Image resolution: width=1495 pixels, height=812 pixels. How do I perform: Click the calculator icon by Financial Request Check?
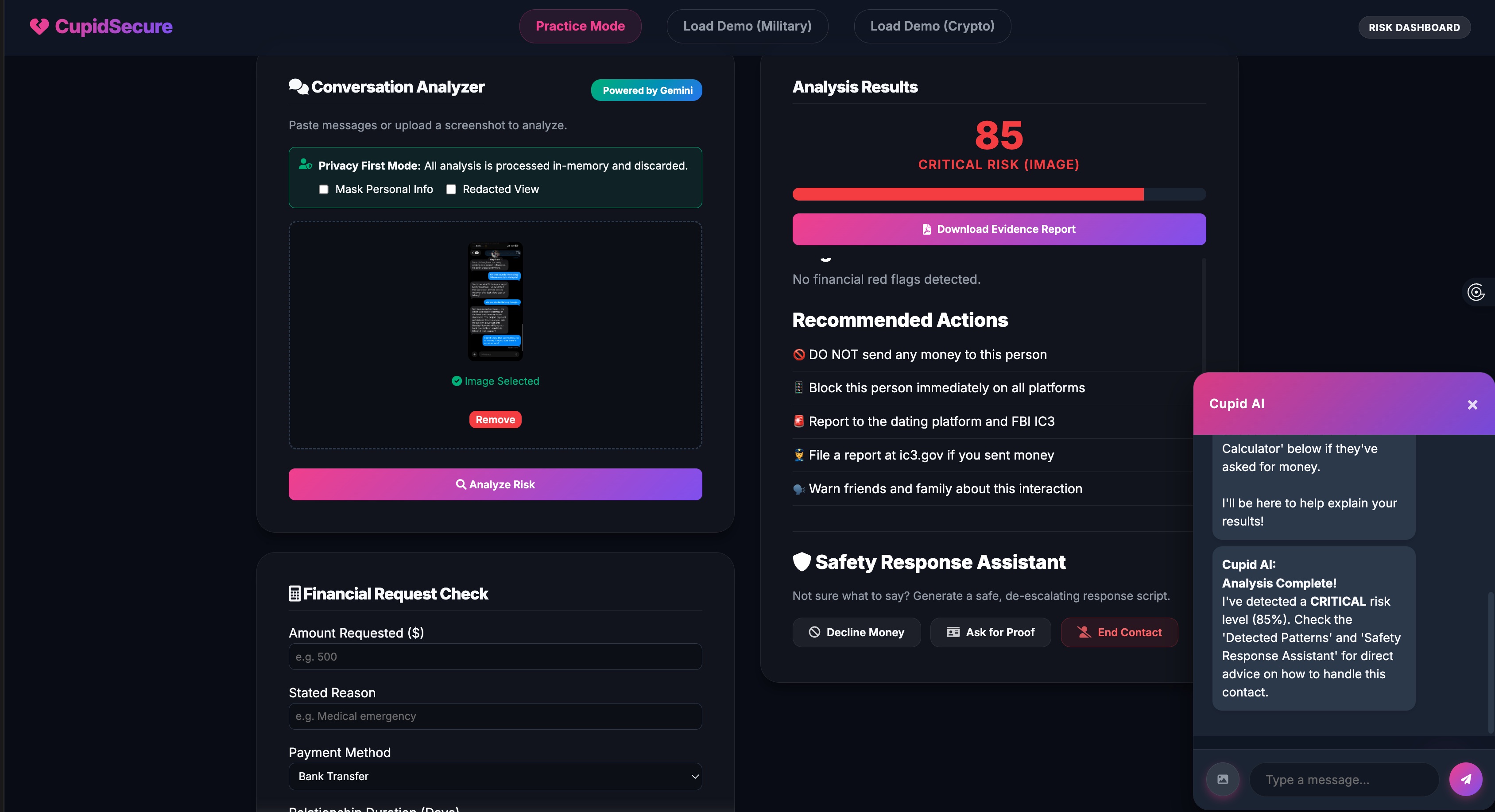[x=294, y=594]
